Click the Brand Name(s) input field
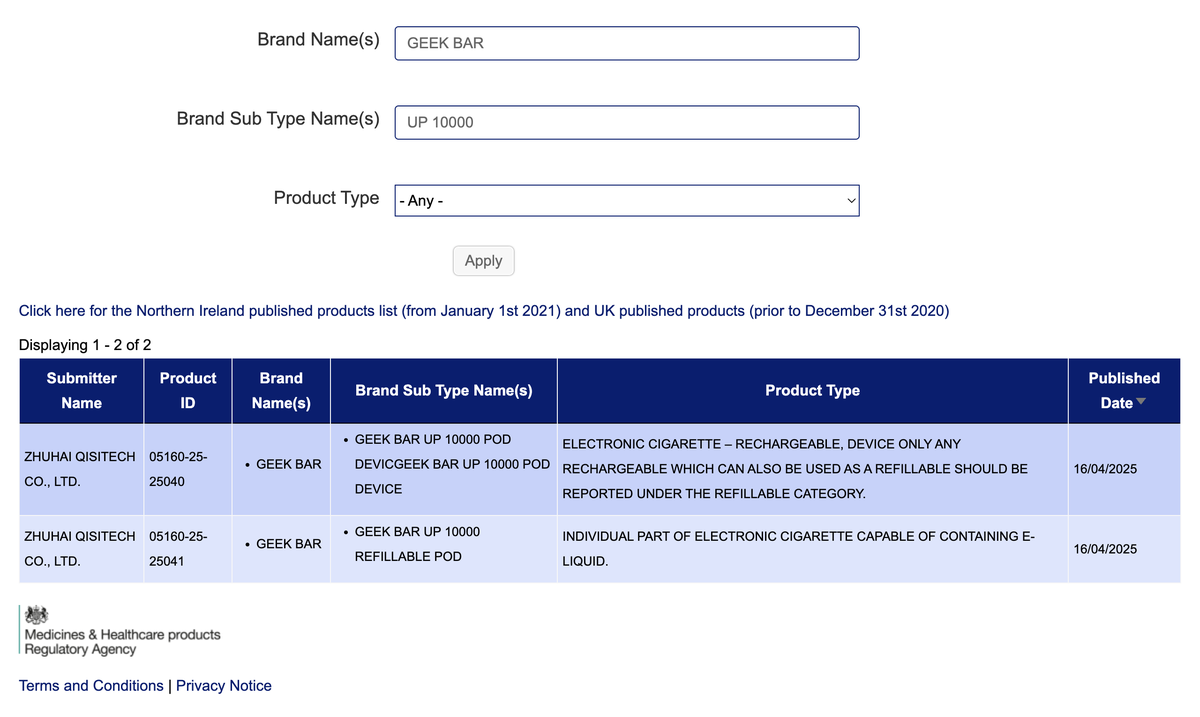1200x717 pixels. [627, 43]
